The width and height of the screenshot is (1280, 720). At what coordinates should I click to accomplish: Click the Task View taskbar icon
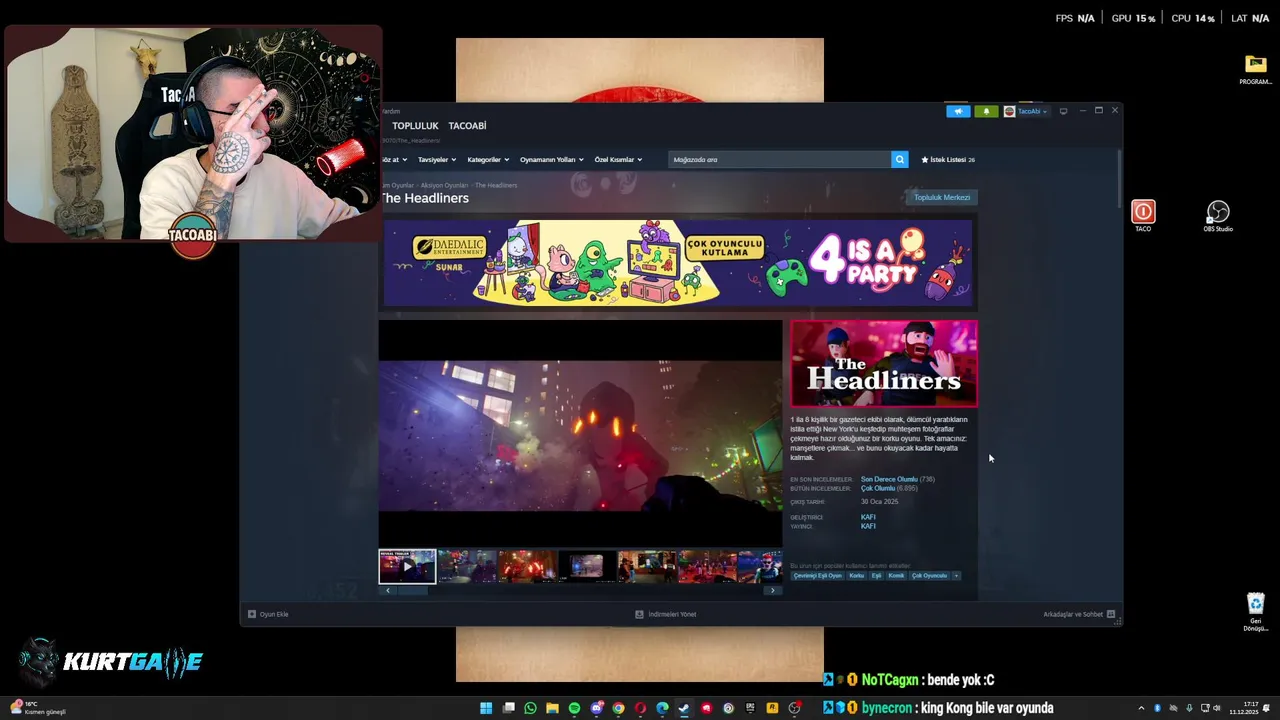point(508,708)
